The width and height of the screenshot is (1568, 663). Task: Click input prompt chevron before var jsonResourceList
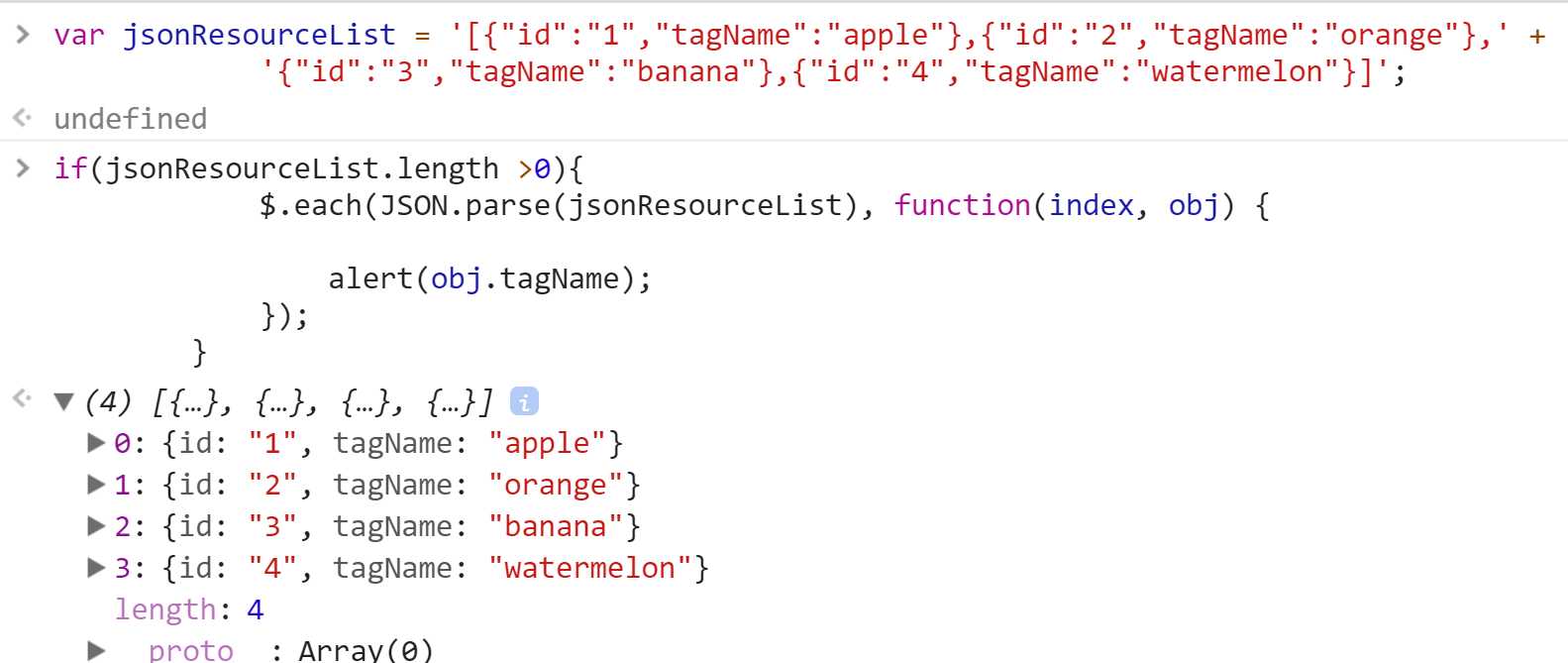pos(23,35)
